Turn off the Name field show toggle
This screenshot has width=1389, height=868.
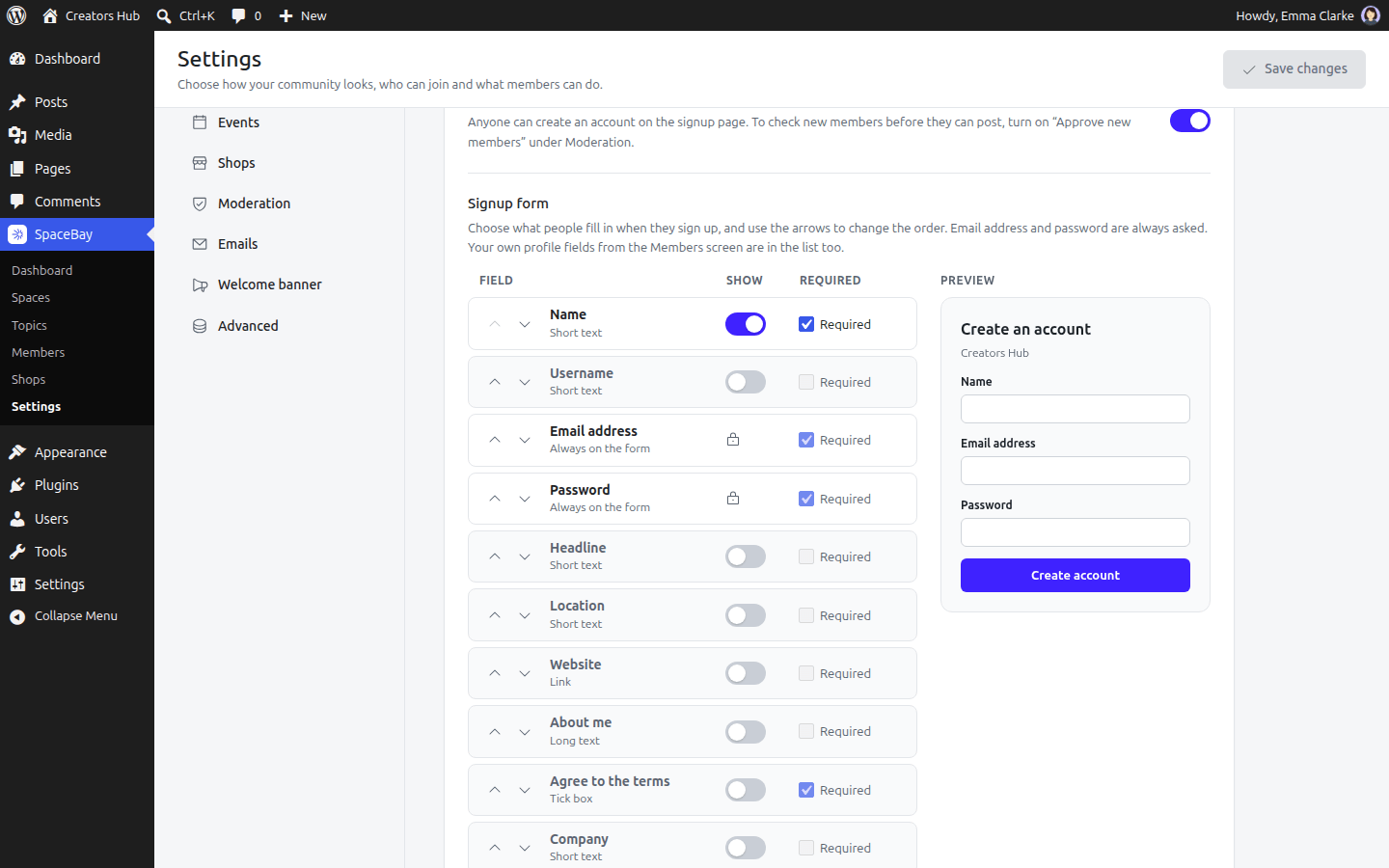tap(746, 324)
